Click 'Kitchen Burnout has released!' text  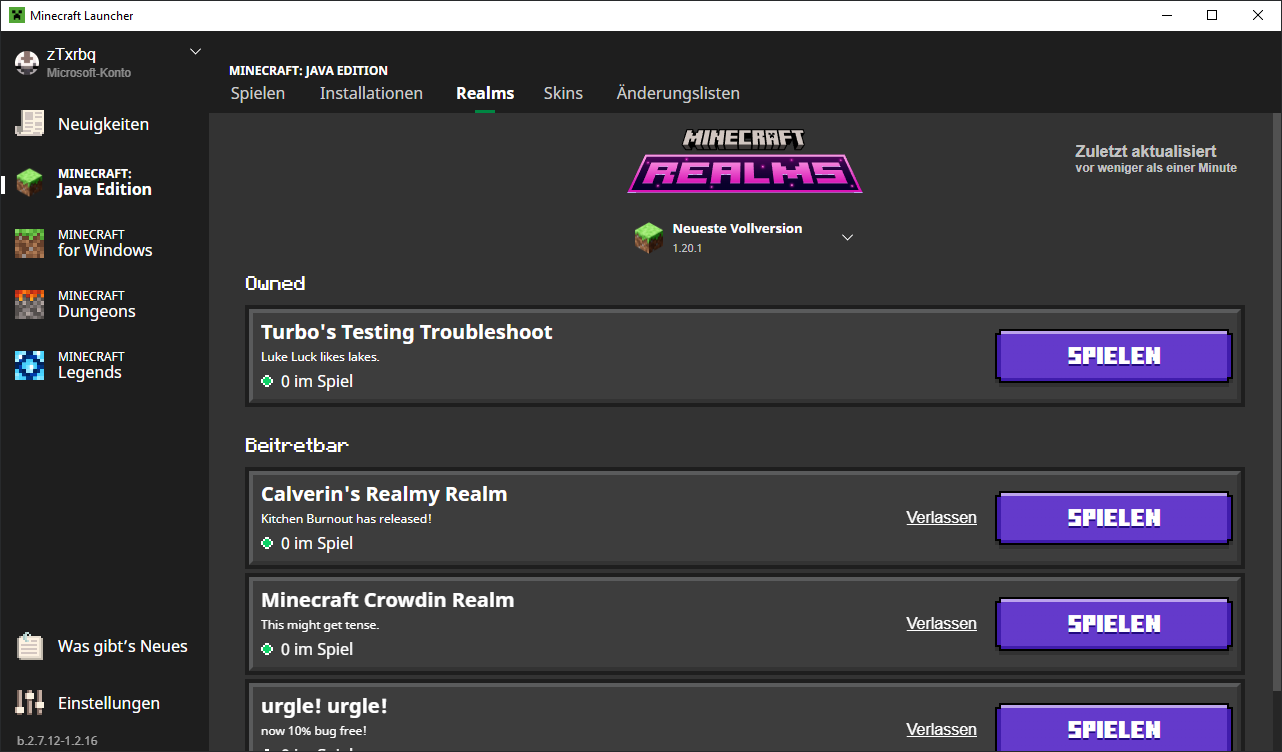point(346,519)
